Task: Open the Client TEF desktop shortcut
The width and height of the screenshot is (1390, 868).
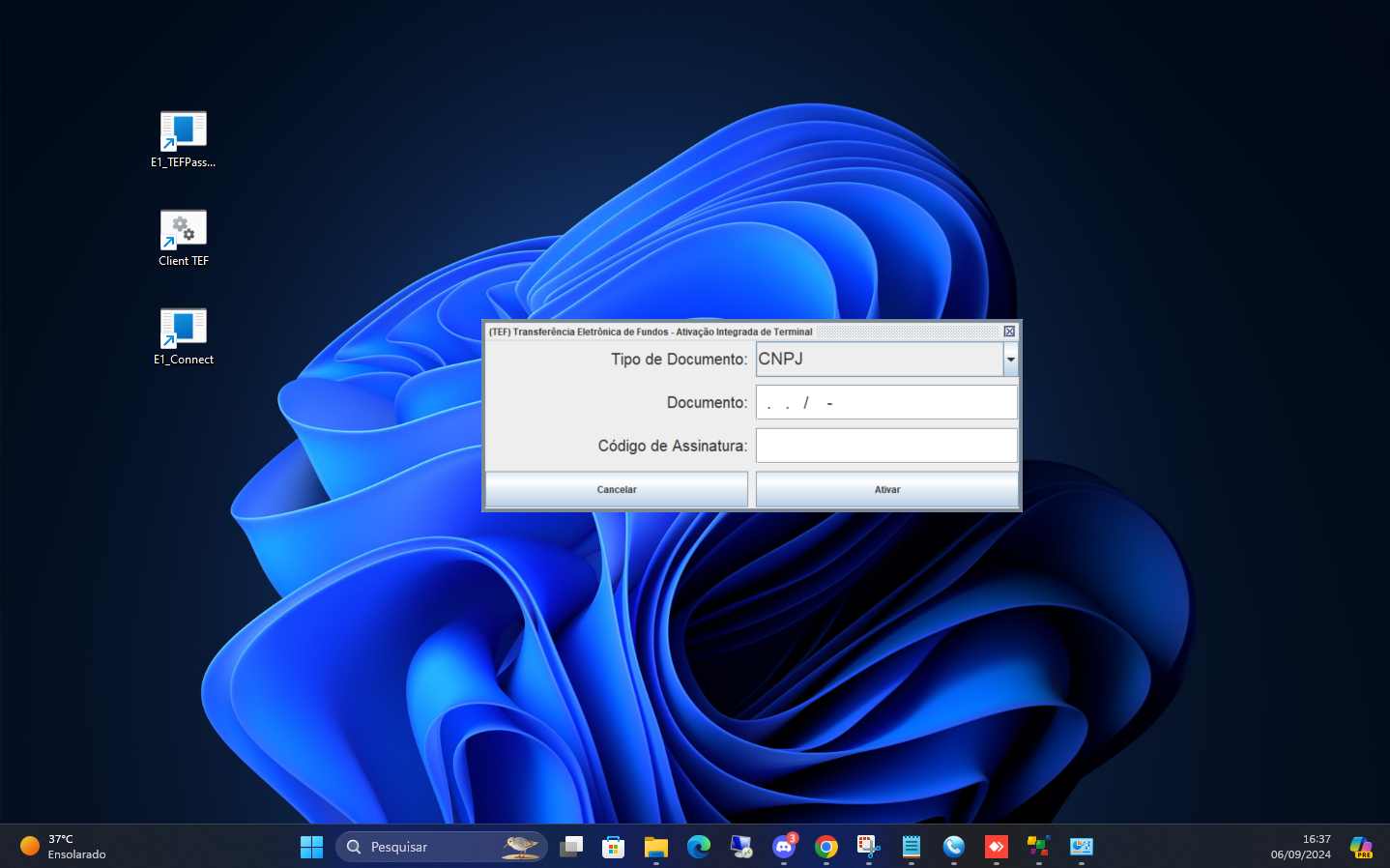Action: click(x=183, y=238)
